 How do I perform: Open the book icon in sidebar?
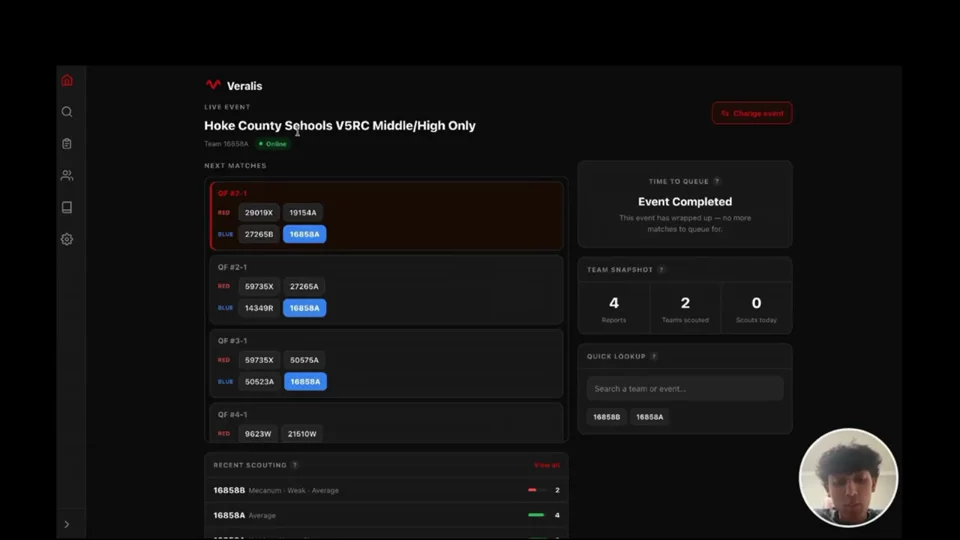(x=67, y=208)
